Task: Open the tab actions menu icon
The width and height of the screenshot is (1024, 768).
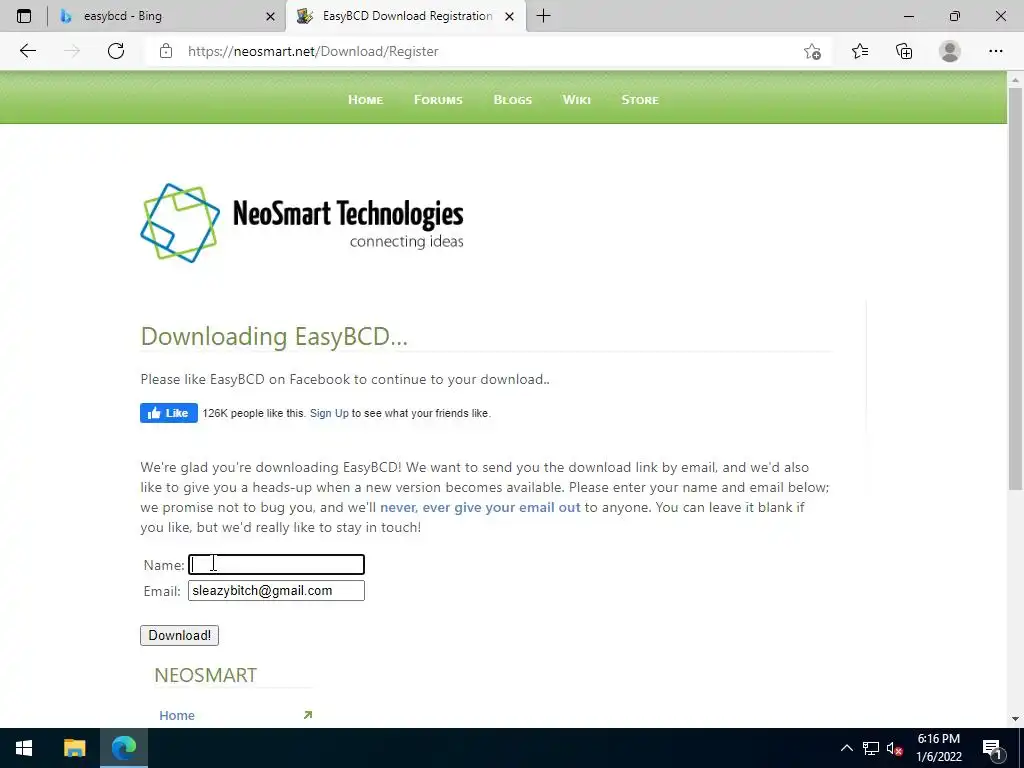Action: coord(24,16)
